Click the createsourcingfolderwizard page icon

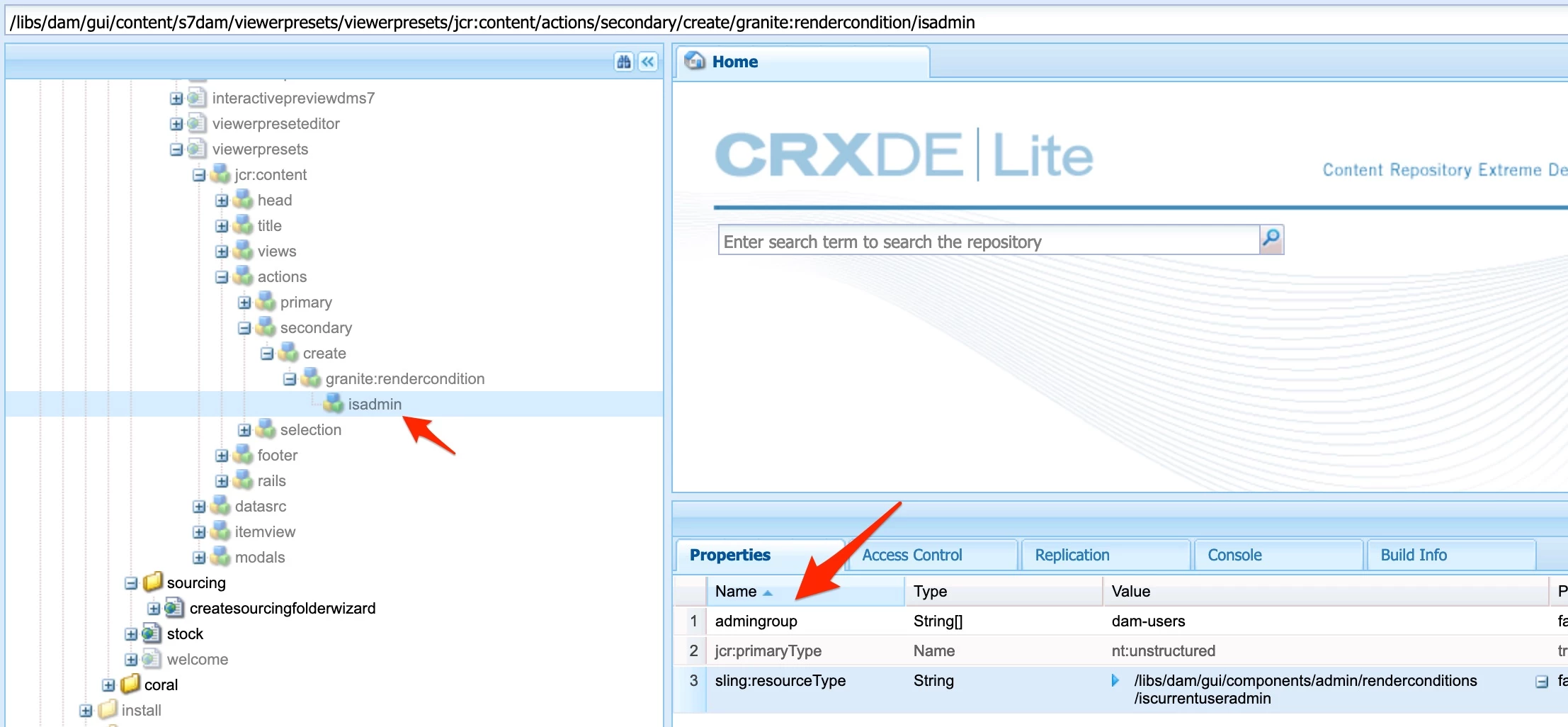pos(175,608)
